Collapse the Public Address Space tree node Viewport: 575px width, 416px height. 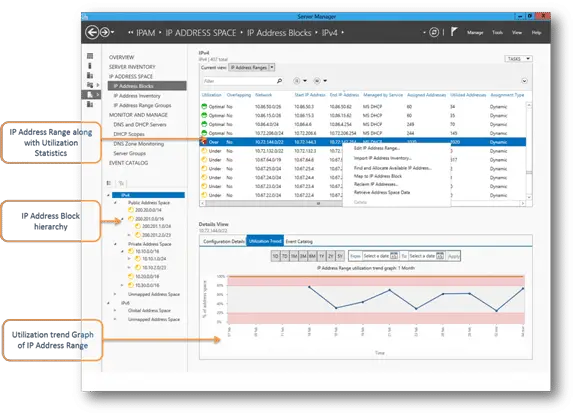(115, 202)
